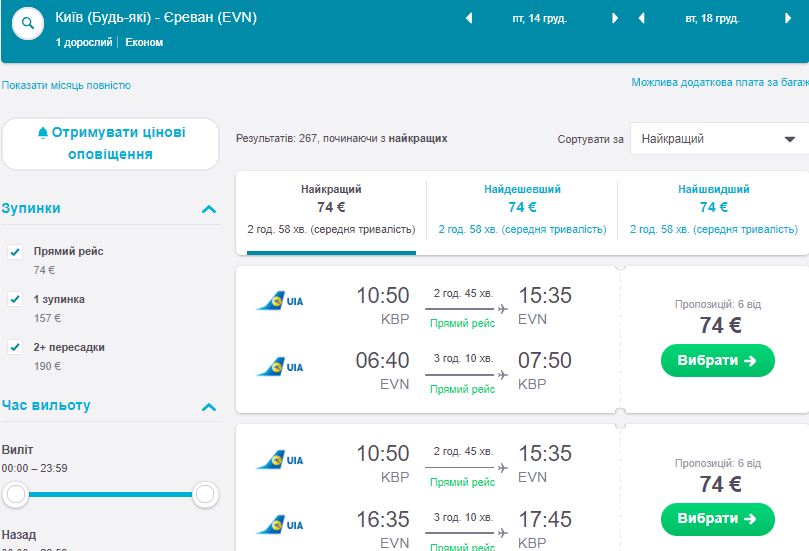Switch to the Найшвидший tab

tap(713, 209)
